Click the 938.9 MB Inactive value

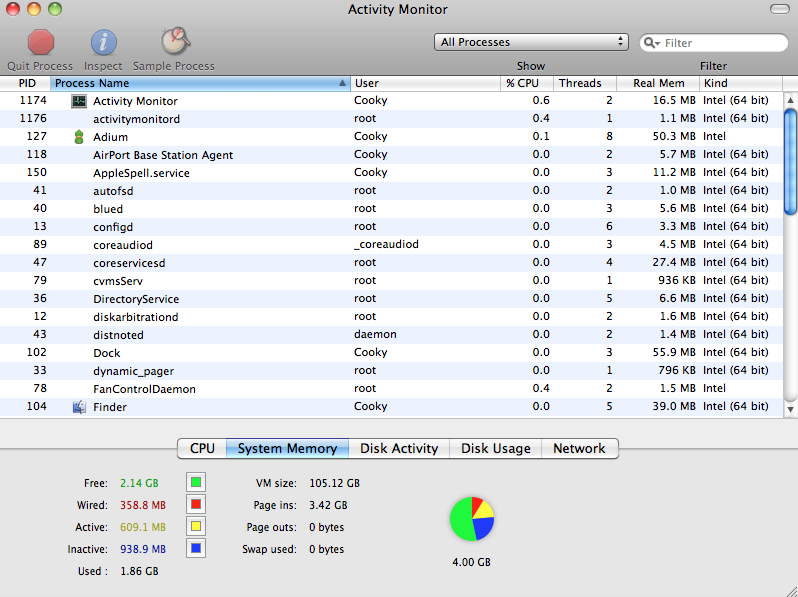coord(143,549)
